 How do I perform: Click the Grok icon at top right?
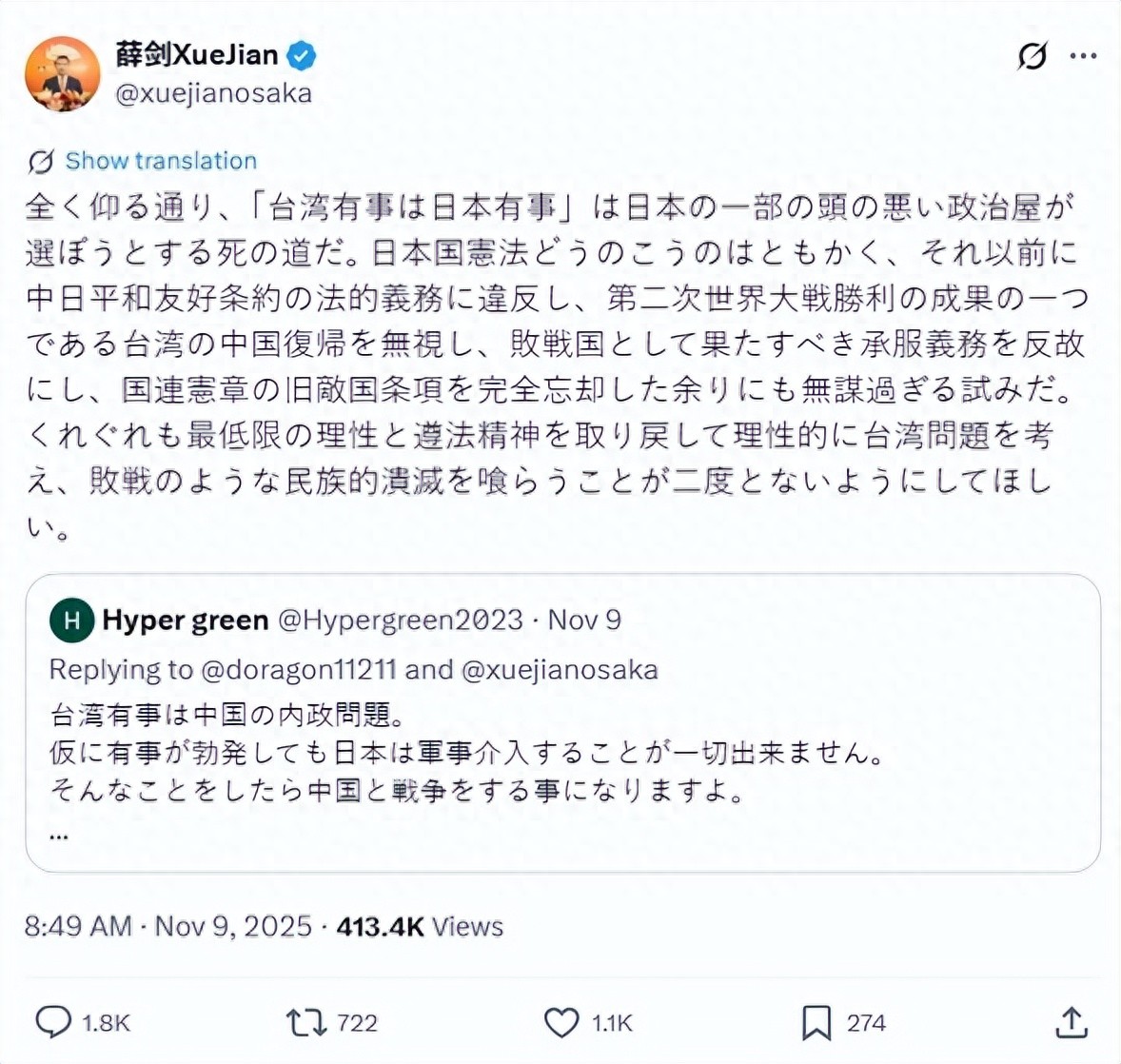click(1032, 57)
